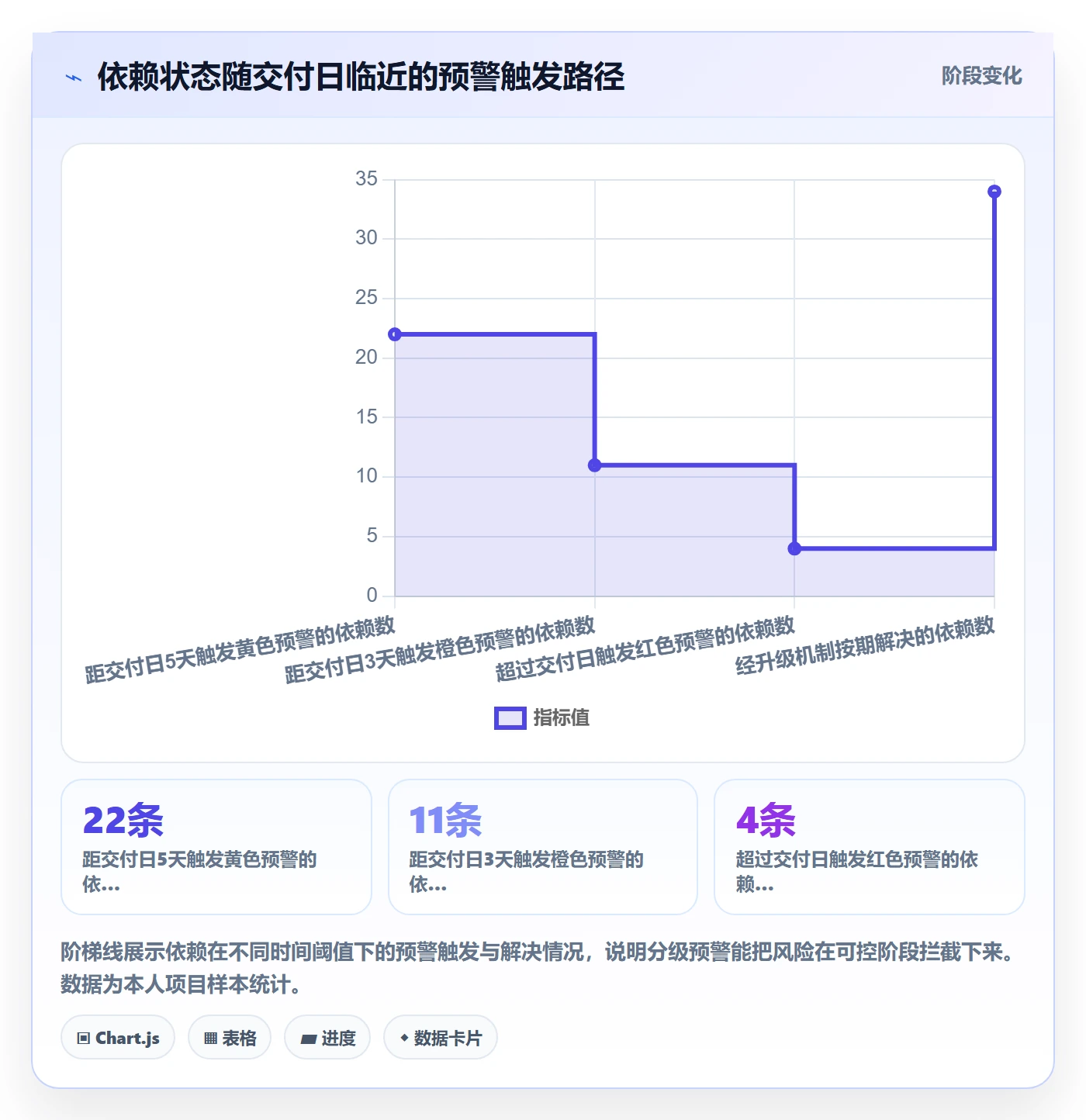1086x1120 pixels.
Task: Click the 指标值 legend label
Action: 562,718
